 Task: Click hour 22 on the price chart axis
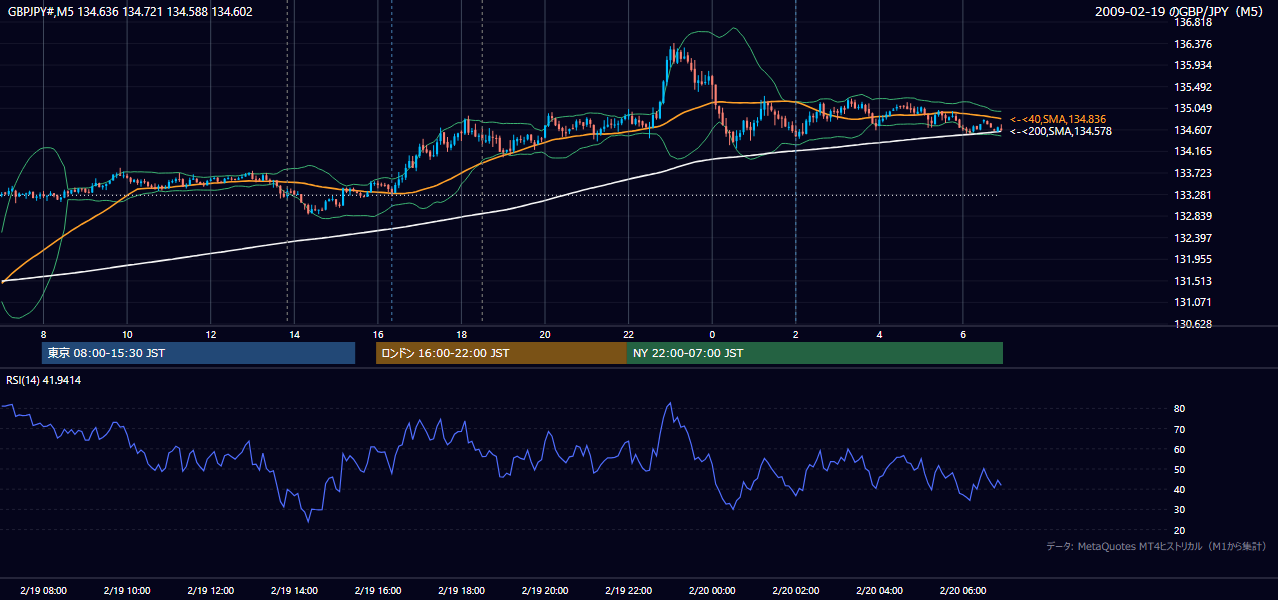pyautogui.click(x=628, y=333)
